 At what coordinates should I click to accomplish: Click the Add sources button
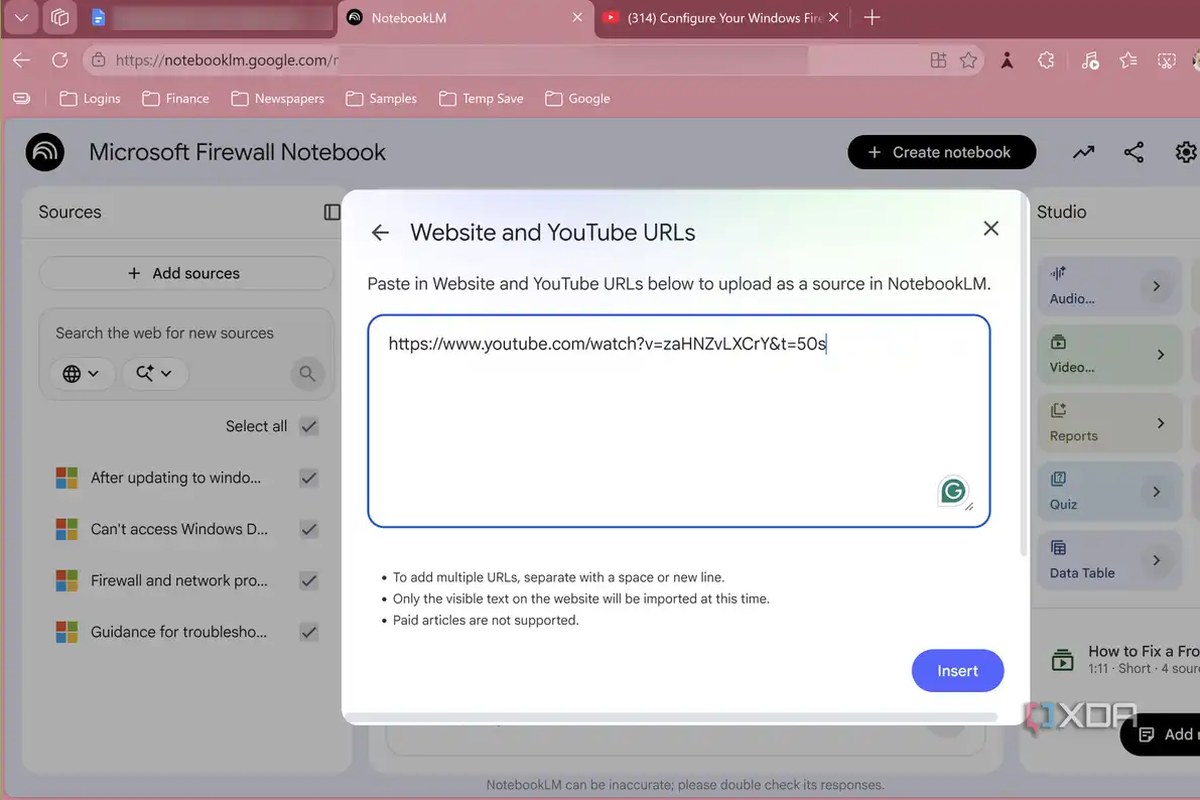click(185, 273)
